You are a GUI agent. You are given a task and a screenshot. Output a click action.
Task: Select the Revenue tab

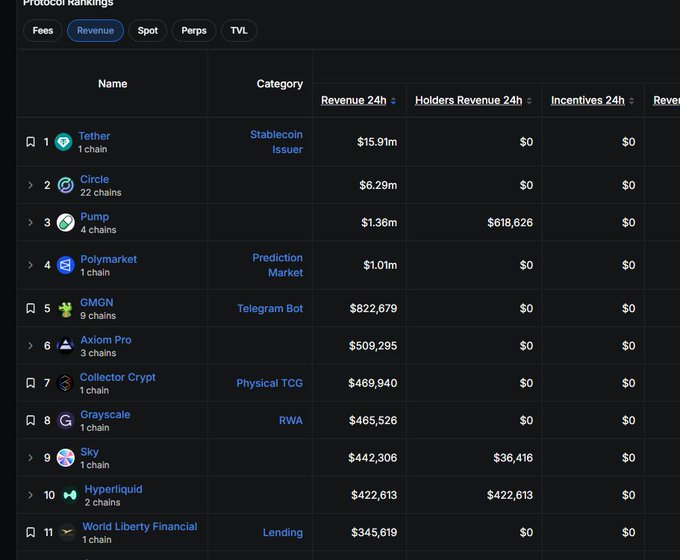(x=95, y=31)
